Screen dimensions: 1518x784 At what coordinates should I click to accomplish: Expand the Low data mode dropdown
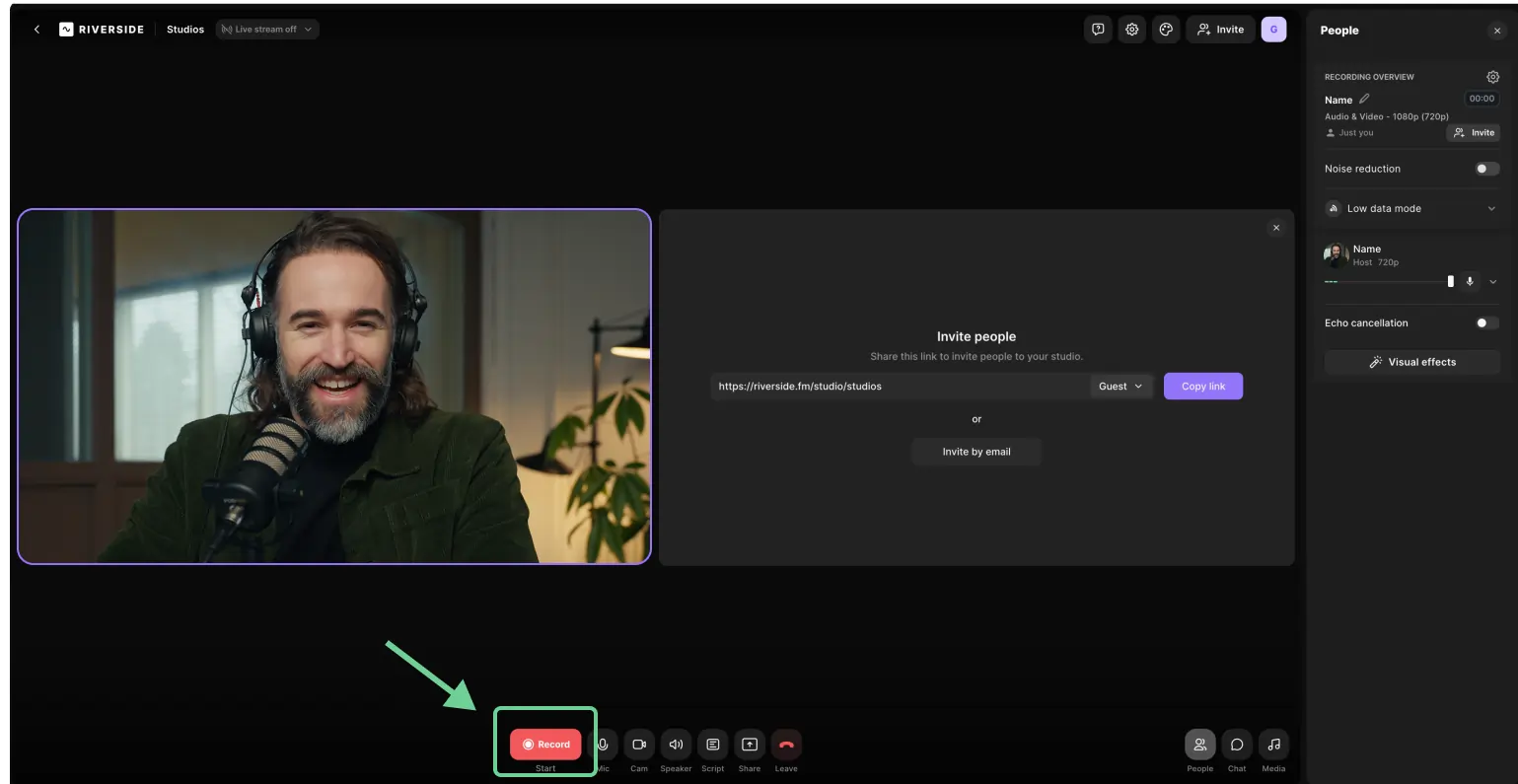tap(1493, 208)
